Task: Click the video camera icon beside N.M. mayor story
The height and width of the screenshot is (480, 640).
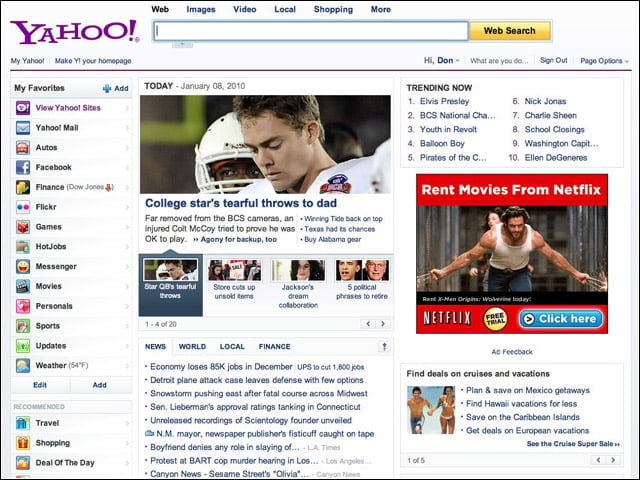Action: (x=149, y=433)
